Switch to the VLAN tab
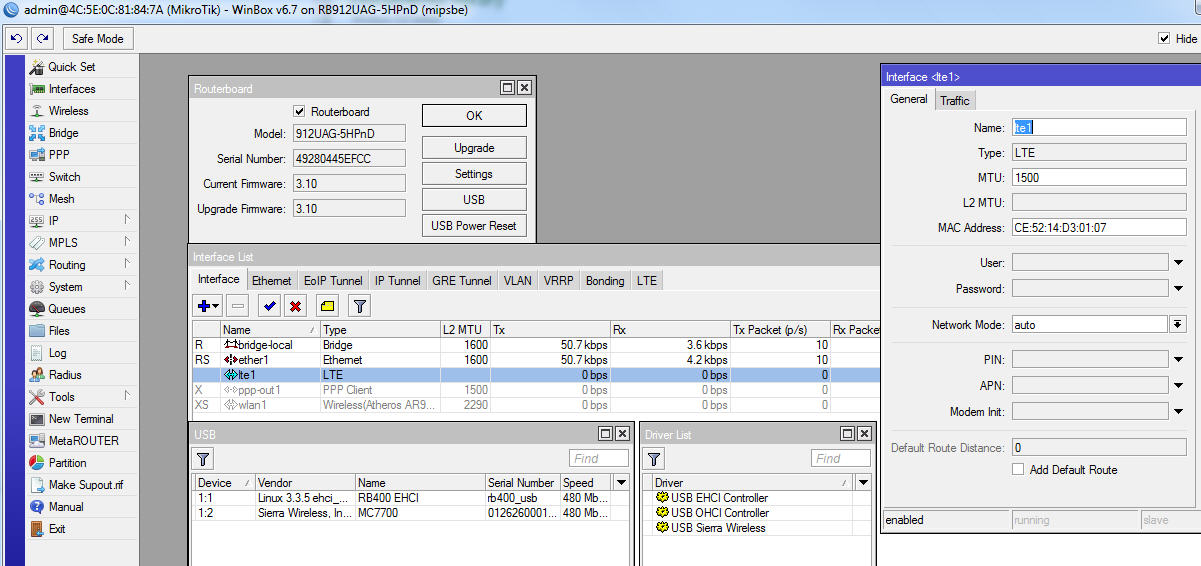Screen dimensions: 1201x566 (518, 281)
